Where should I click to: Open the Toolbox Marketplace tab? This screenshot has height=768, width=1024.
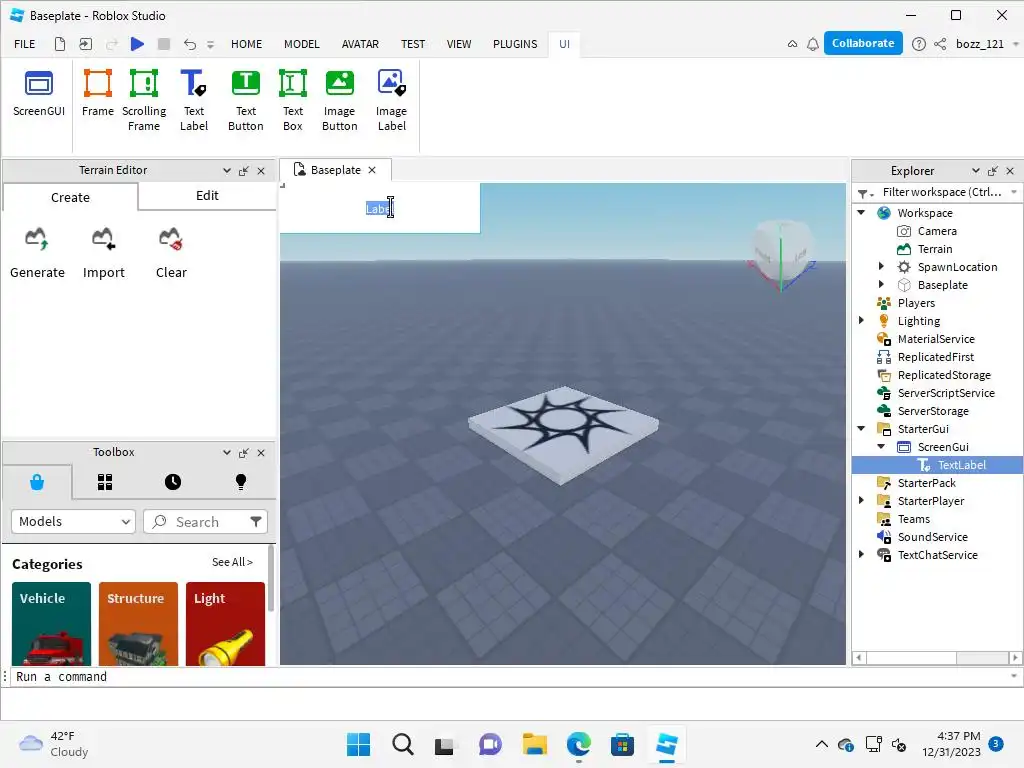tap(37, 482)
